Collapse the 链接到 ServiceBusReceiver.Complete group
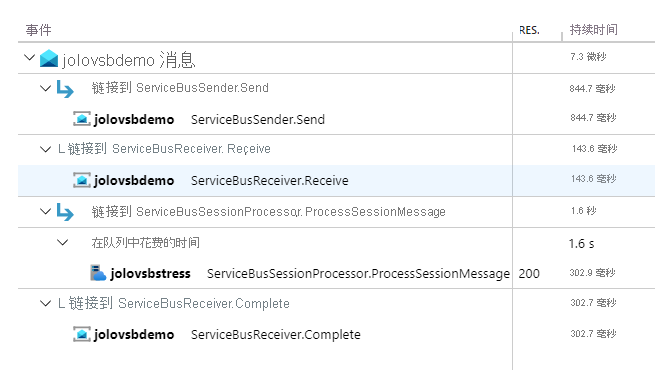655x370 pixels. [45, 303]
